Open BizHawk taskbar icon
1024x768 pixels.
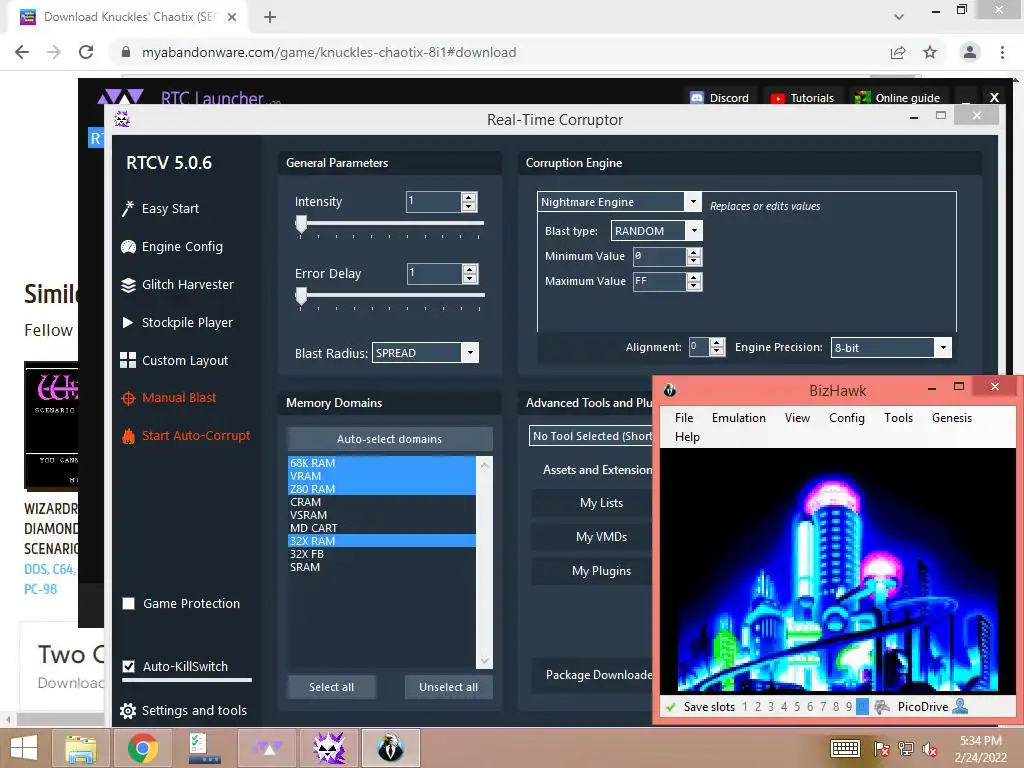[x=391, y=748]
